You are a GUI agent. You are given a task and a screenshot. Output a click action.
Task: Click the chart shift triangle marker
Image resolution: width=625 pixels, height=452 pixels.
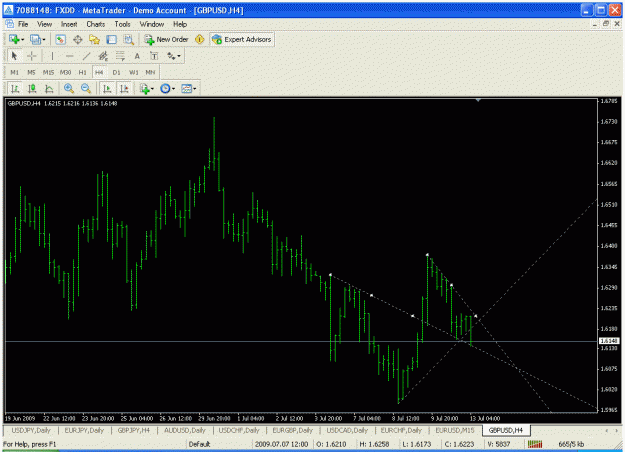478,100
